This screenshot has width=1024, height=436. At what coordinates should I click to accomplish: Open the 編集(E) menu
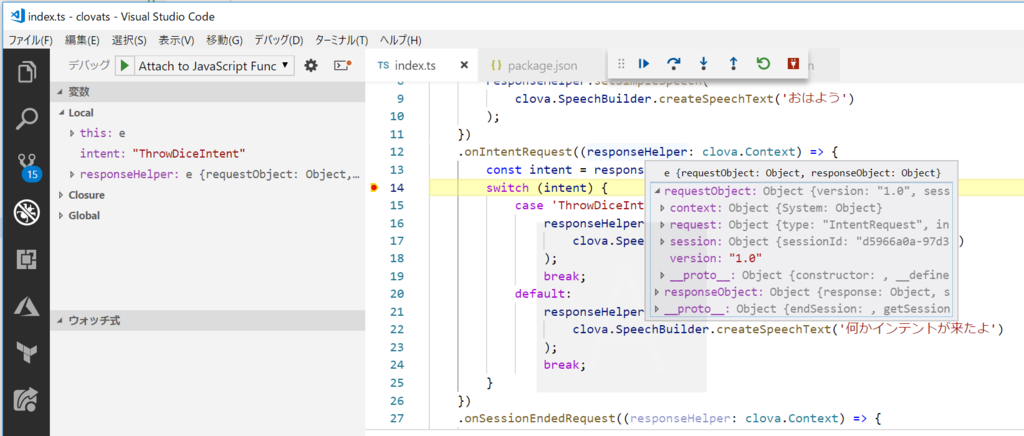(82, 40)
